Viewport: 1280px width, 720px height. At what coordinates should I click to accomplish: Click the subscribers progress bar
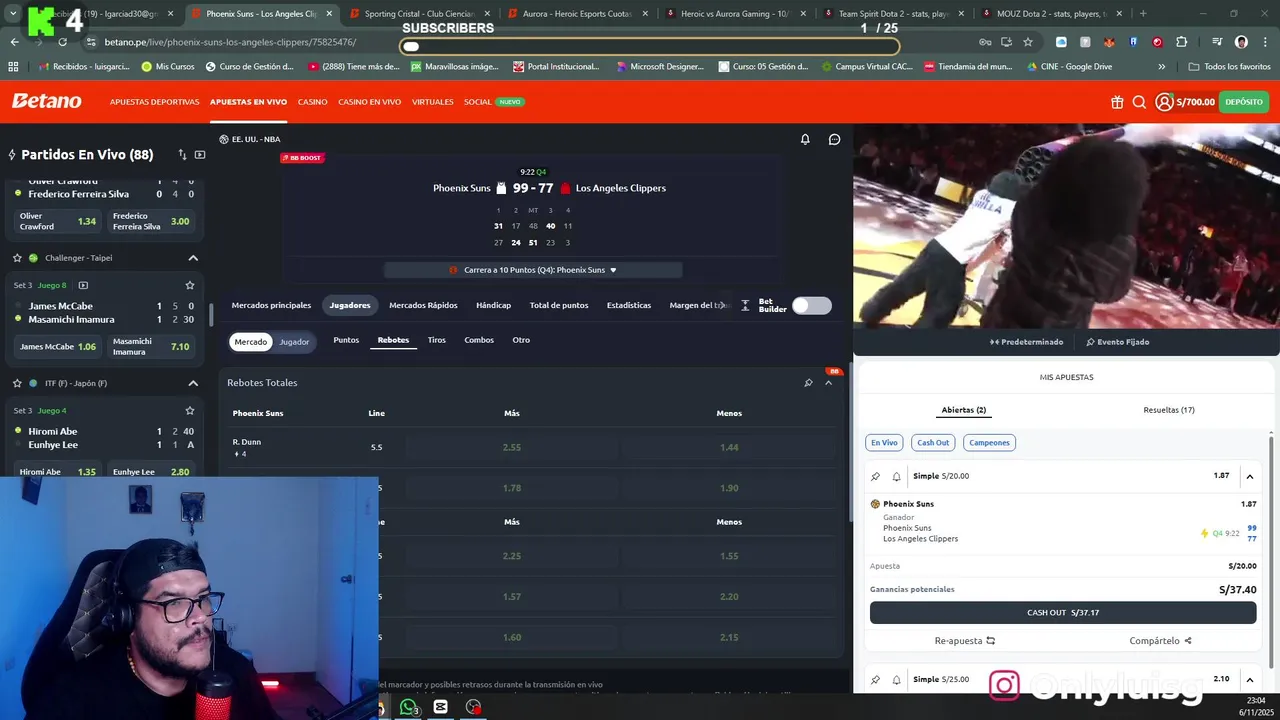click(650, 46)
